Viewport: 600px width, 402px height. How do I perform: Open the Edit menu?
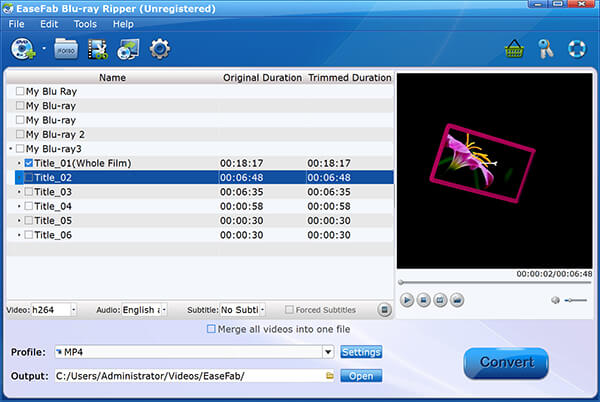pos(49,24)
